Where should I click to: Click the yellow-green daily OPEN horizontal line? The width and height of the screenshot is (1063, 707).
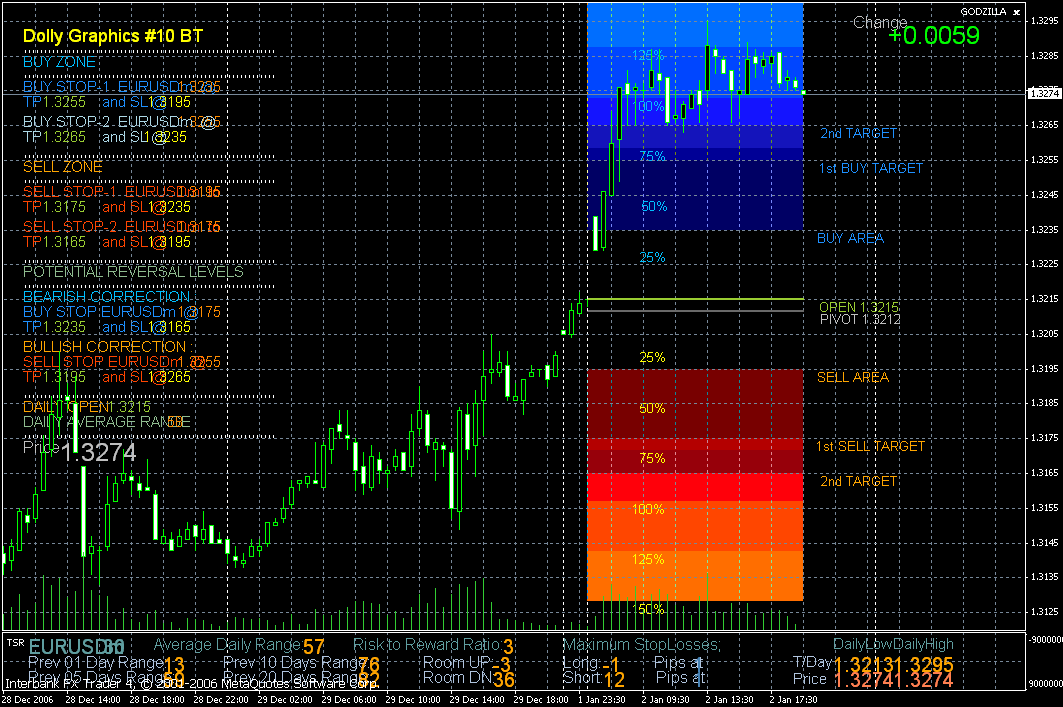(695, 299)
